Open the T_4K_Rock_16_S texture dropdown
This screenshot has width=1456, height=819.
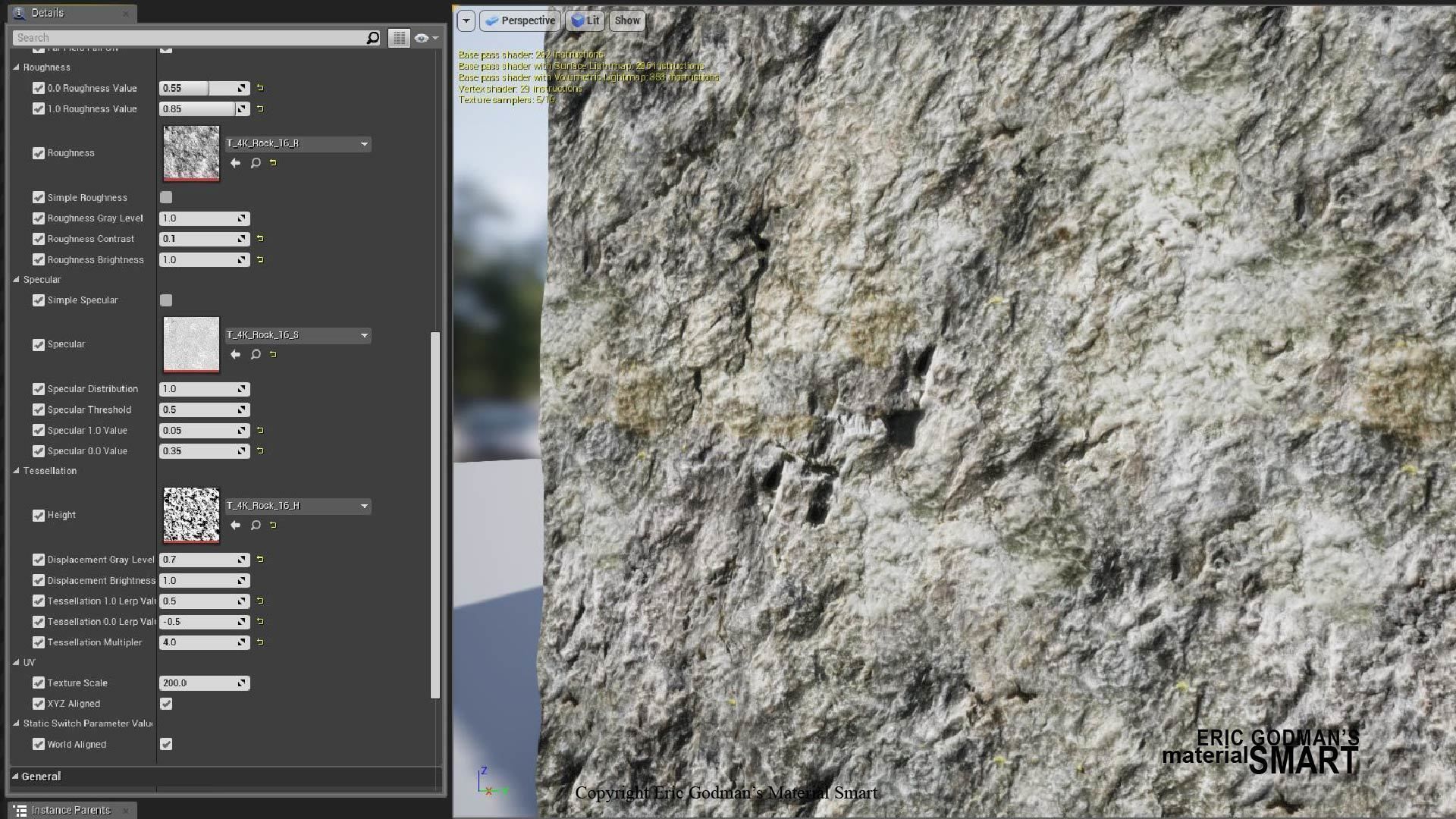coord(298,335)
